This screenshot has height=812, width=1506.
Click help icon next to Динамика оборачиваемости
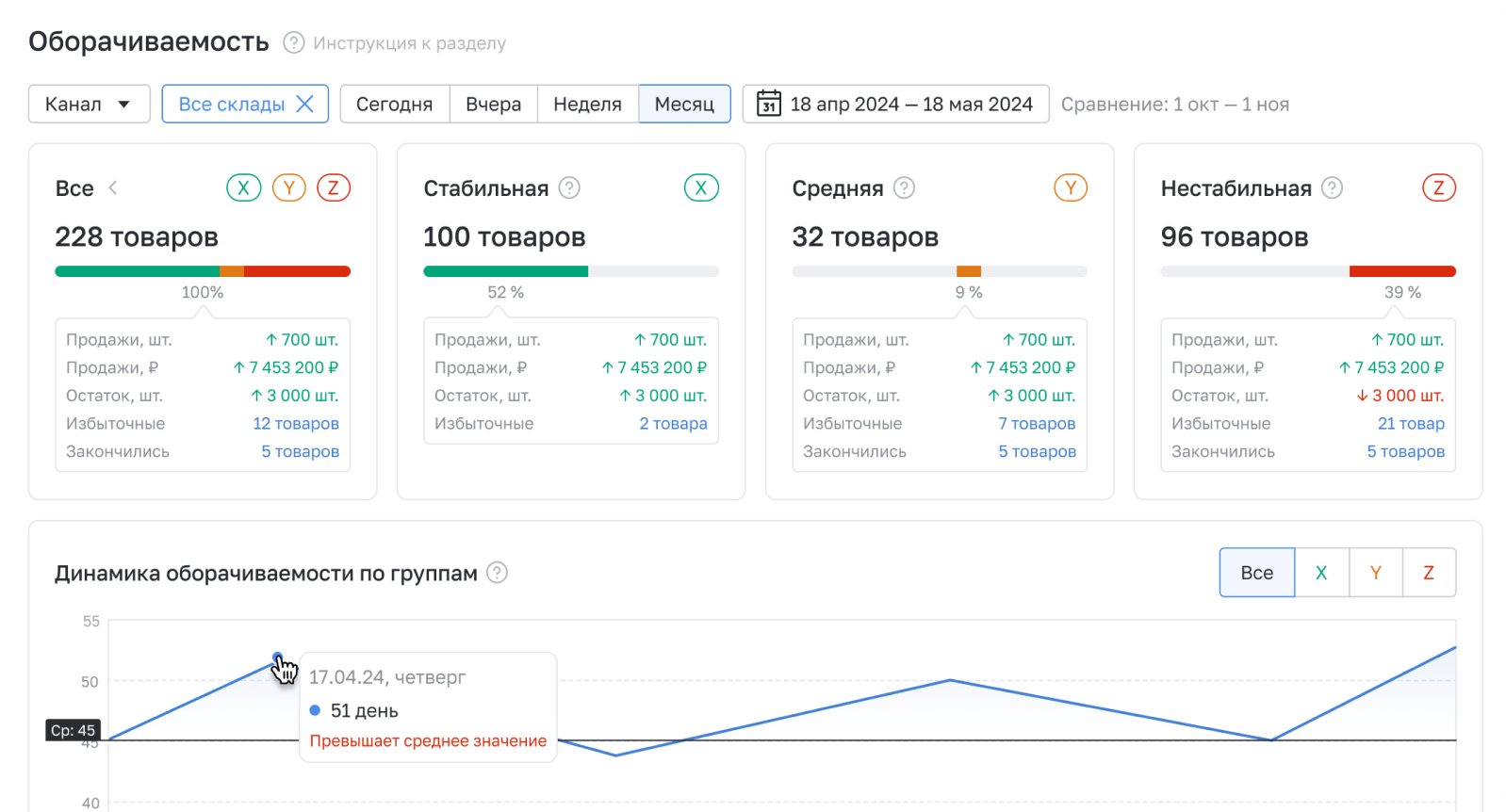[497, 573]
